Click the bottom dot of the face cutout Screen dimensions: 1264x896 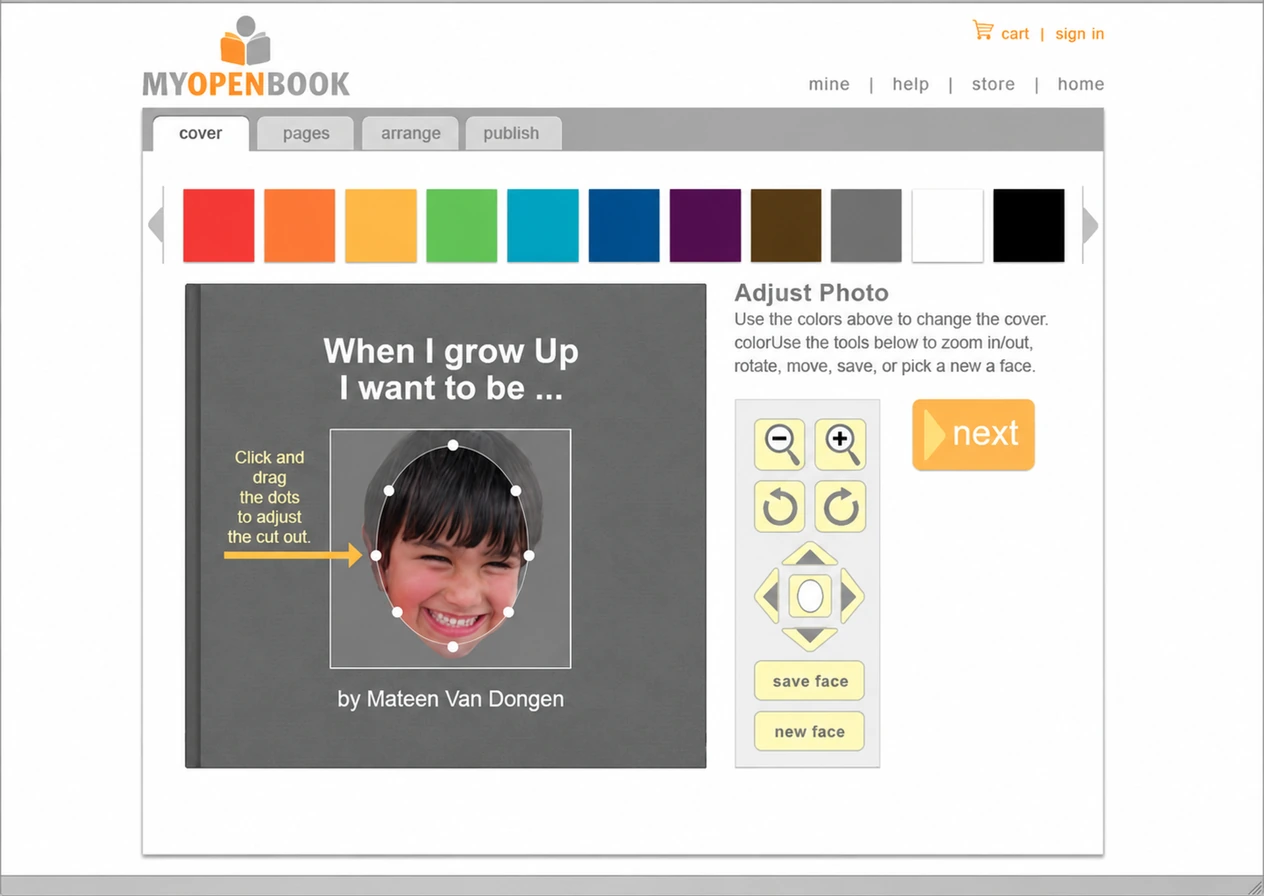coord(453,647)
